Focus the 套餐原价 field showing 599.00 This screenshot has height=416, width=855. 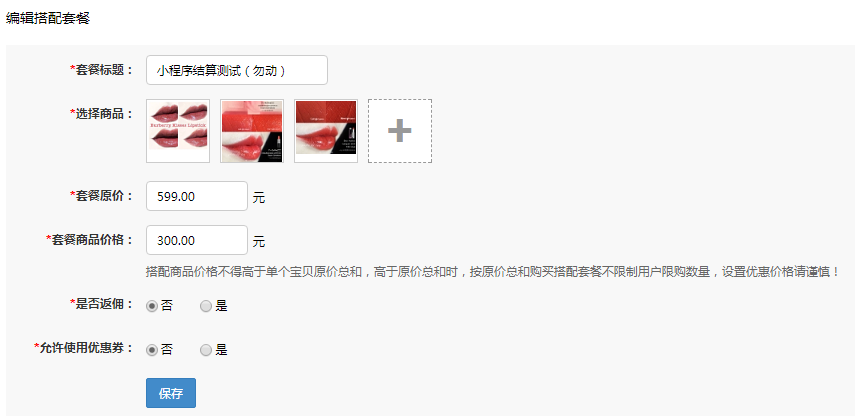point(197,196)
